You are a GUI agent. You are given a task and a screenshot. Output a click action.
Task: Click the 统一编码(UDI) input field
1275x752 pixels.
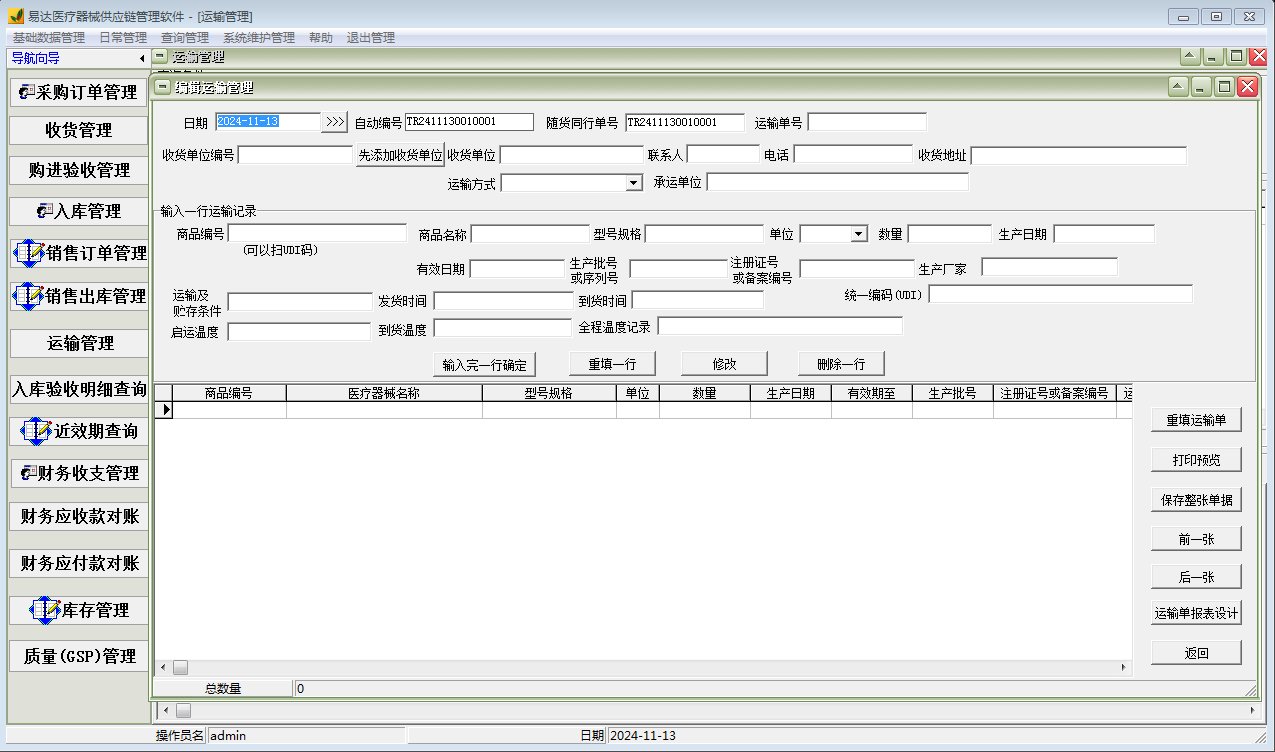pos(1060,294)
